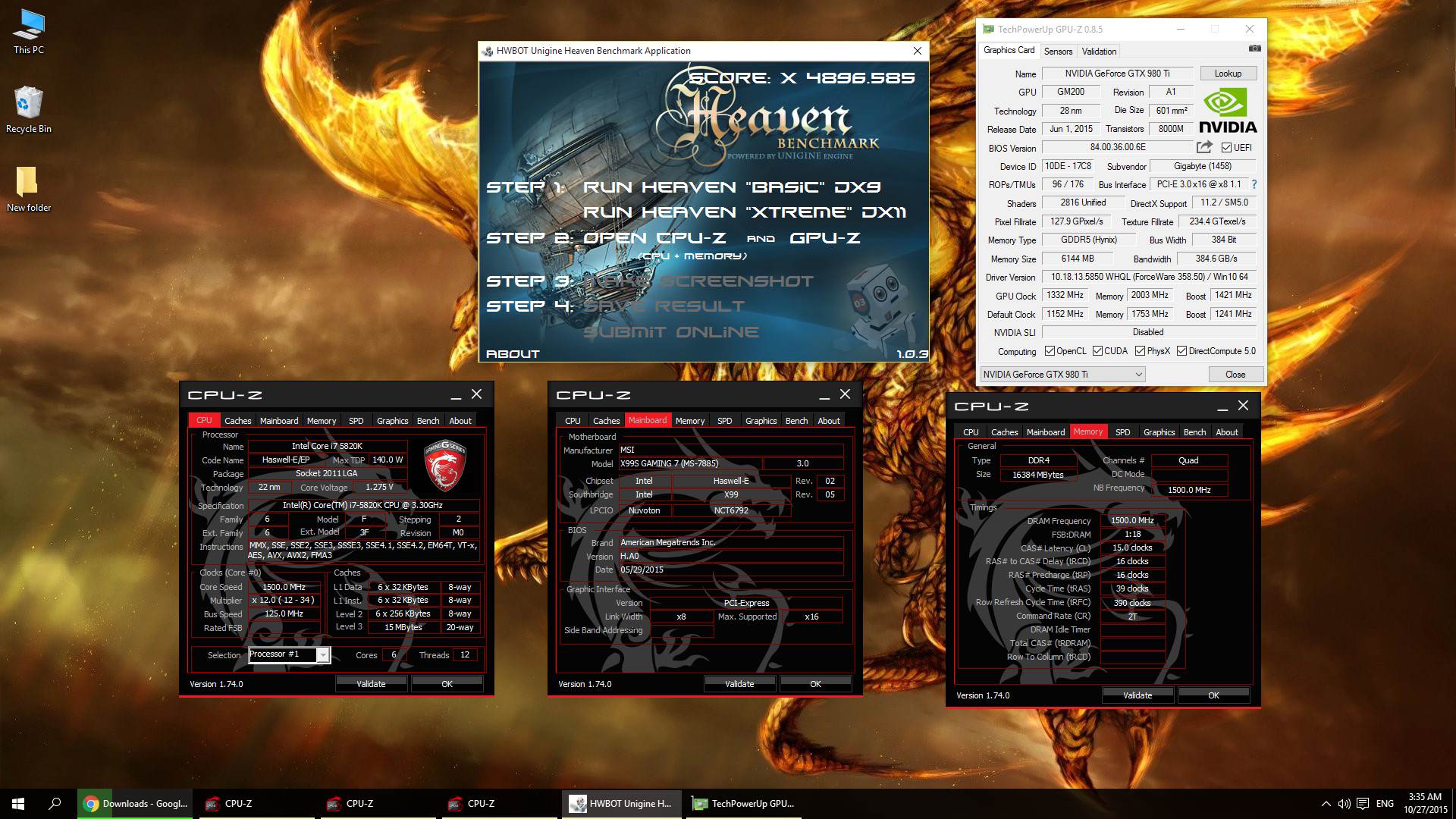
Task: Open CPU tab in right CPU-Z window
Action: 971,432
